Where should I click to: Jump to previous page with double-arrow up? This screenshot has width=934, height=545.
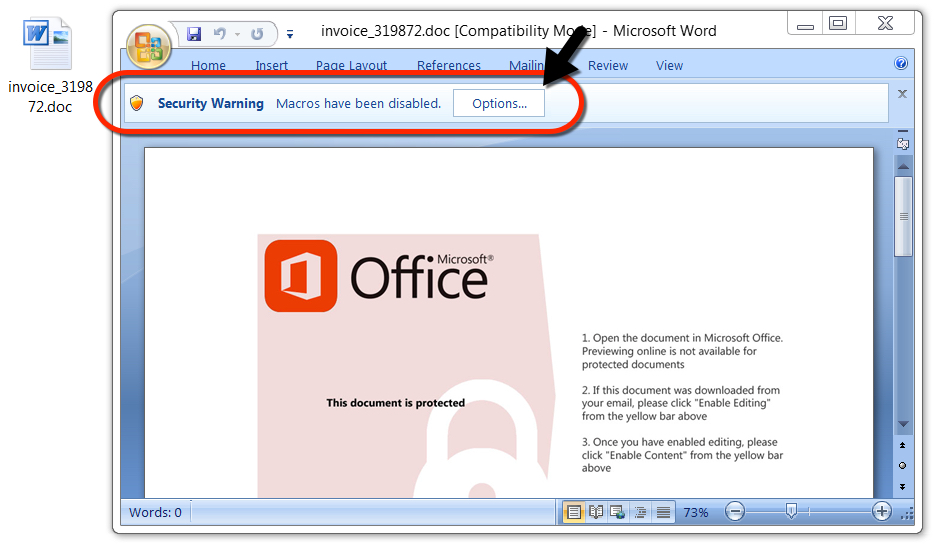(x=903, y=446)
